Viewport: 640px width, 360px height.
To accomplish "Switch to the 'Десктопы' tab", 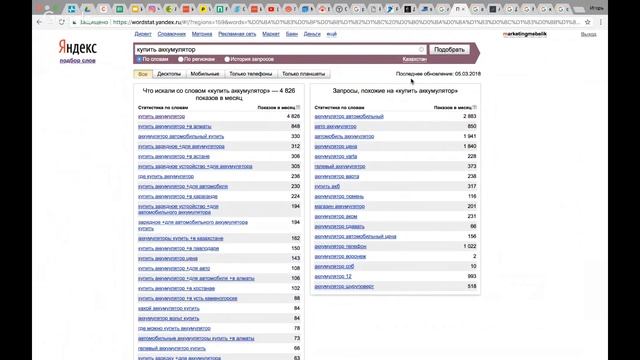I will point(169,74).
